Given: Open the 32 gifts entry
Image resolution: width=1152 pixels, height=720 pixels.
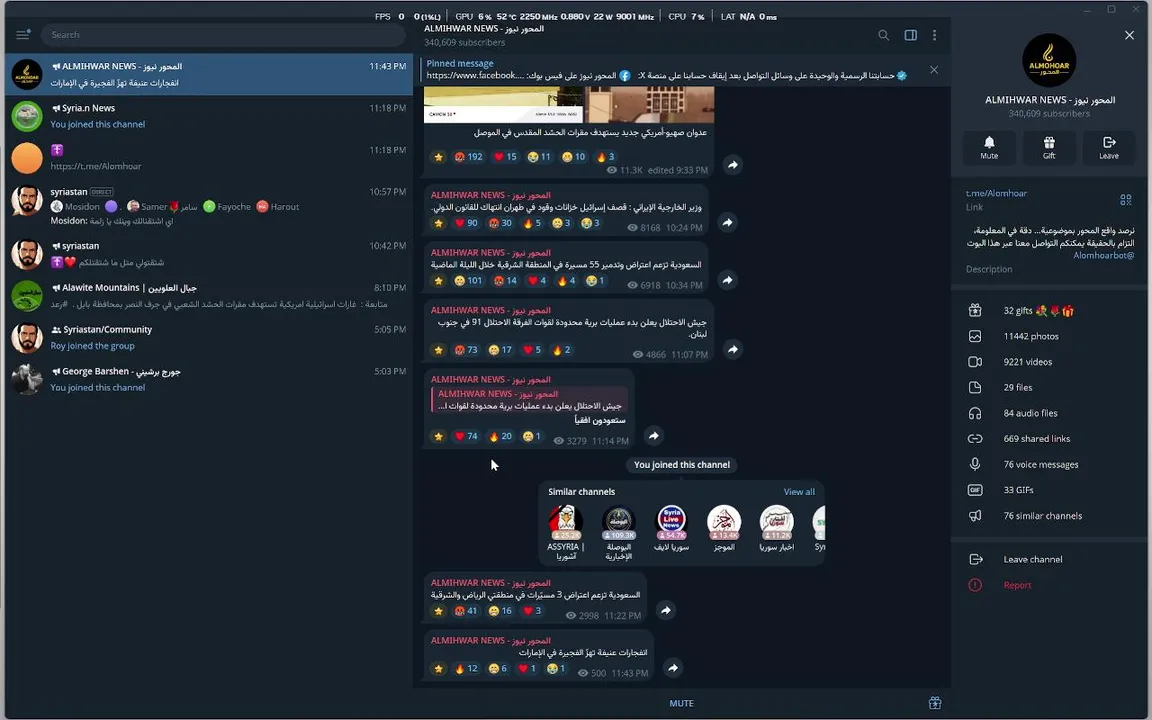Looking at the screenshot, I should (x=1049, y=311).
